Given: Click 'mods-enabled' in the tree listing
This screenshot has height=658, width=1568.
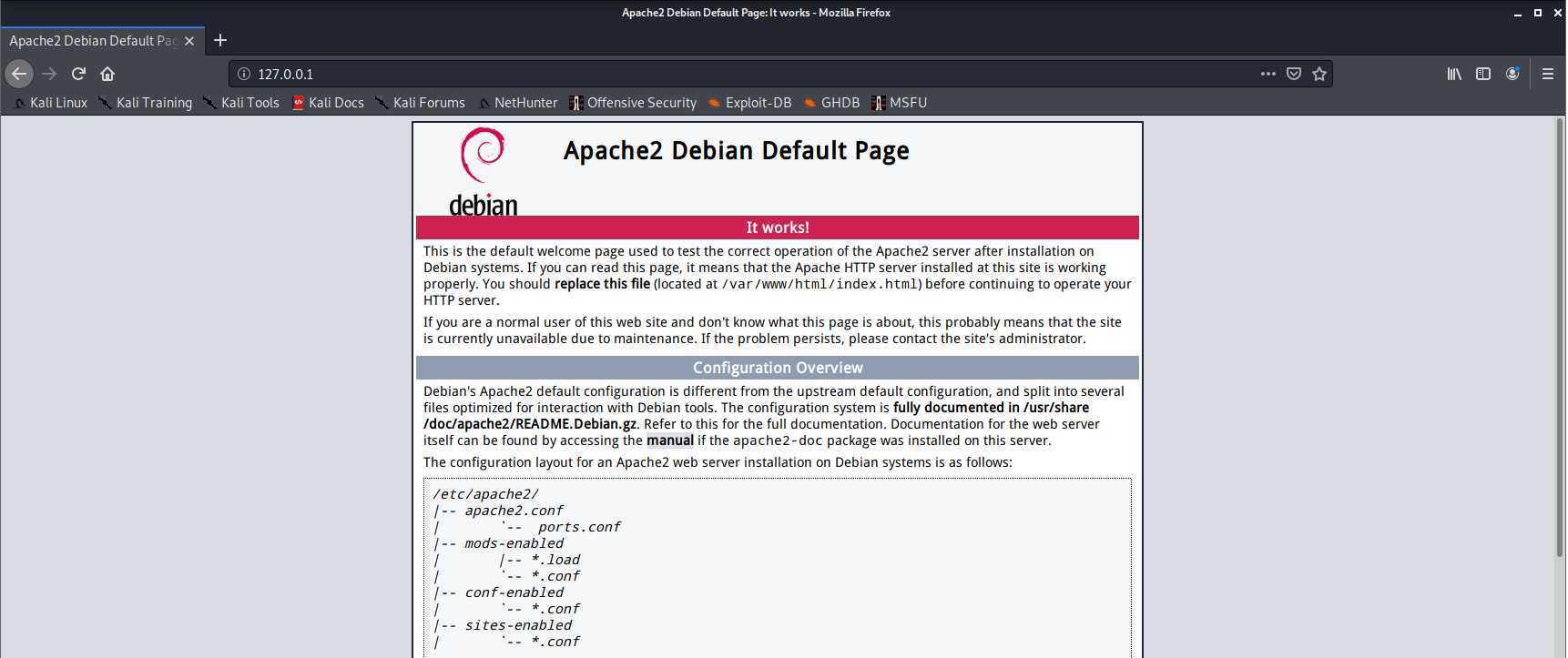Looking at the screenshot, I should pos(514,543).
